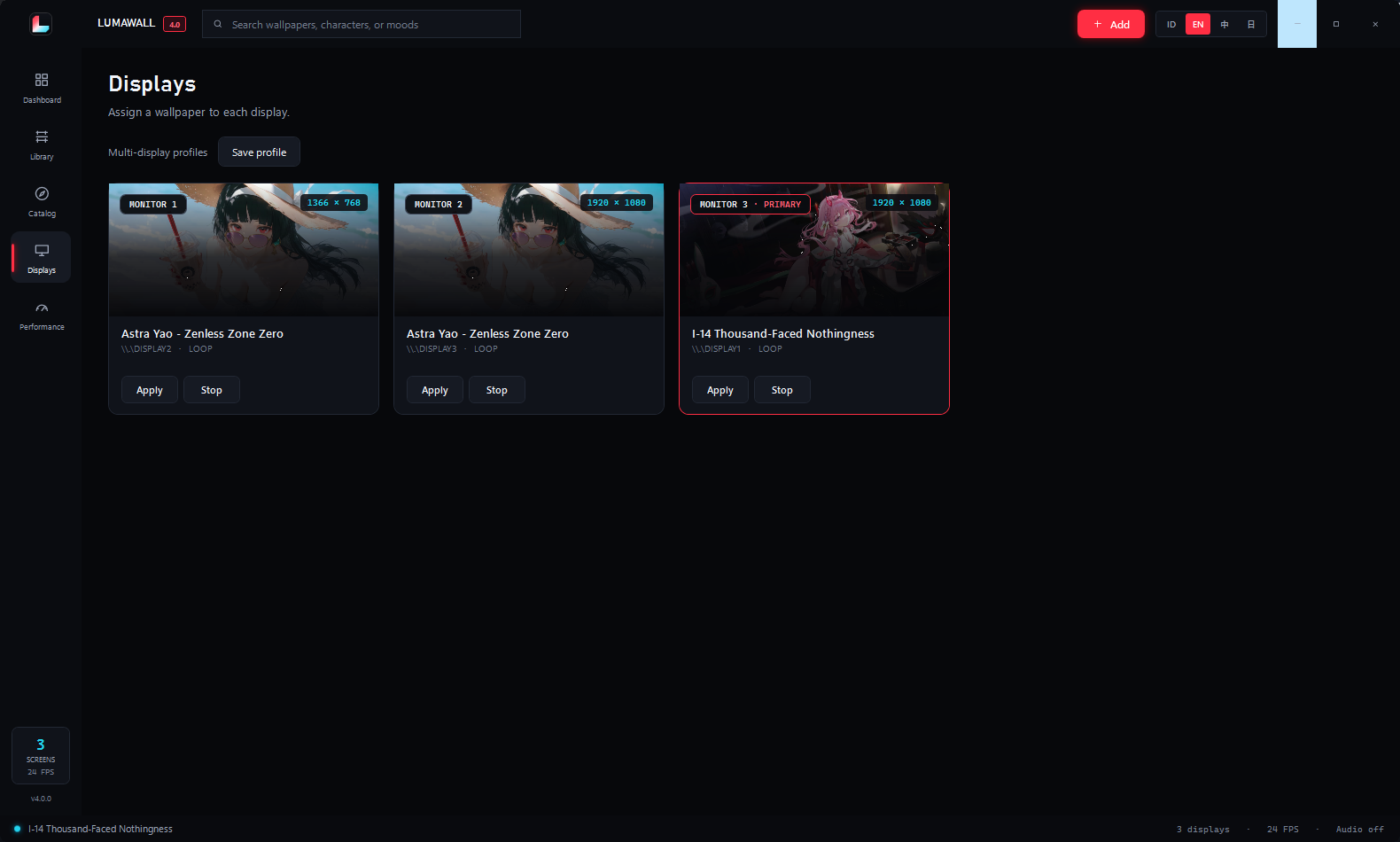Click Save profile button
The width and height of the screenshot is (1400, 842).
(x=259, y=152)
